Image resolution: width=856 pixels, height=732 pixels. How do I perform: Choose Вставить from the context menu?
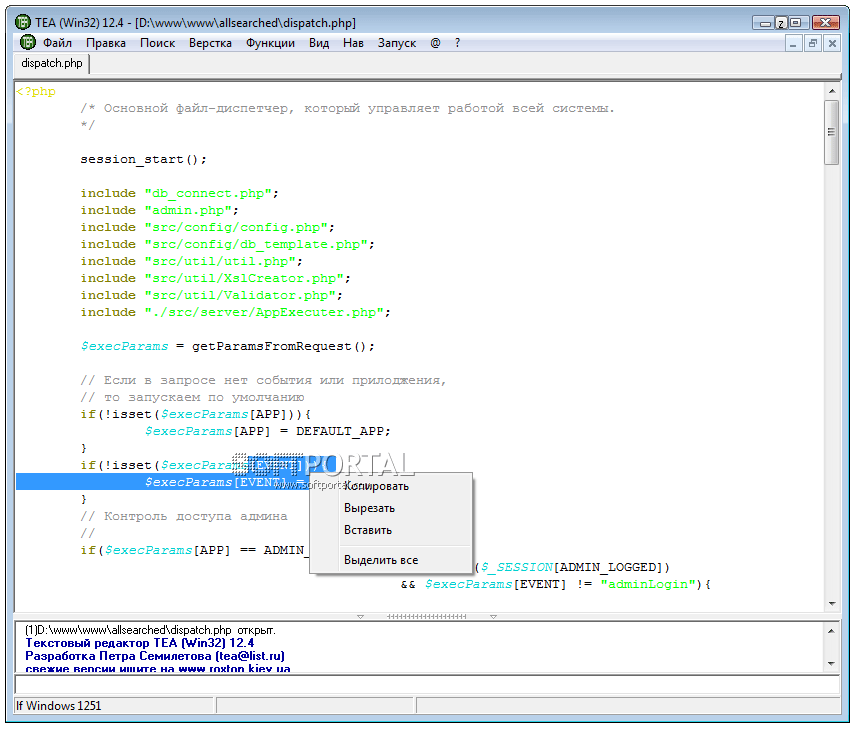click(x=368, y=530)
